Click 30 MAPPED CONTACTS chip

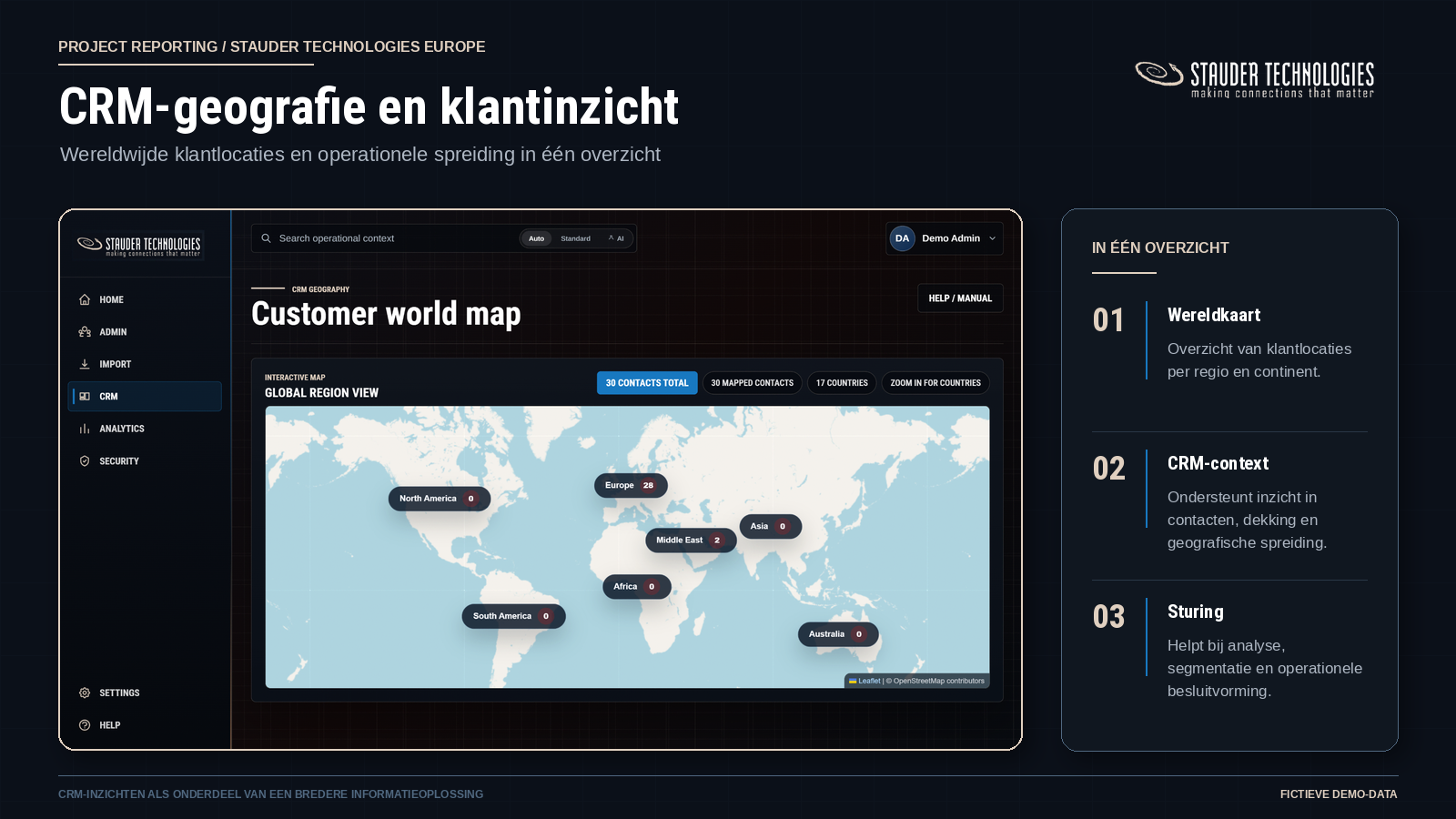pos(752,383)
